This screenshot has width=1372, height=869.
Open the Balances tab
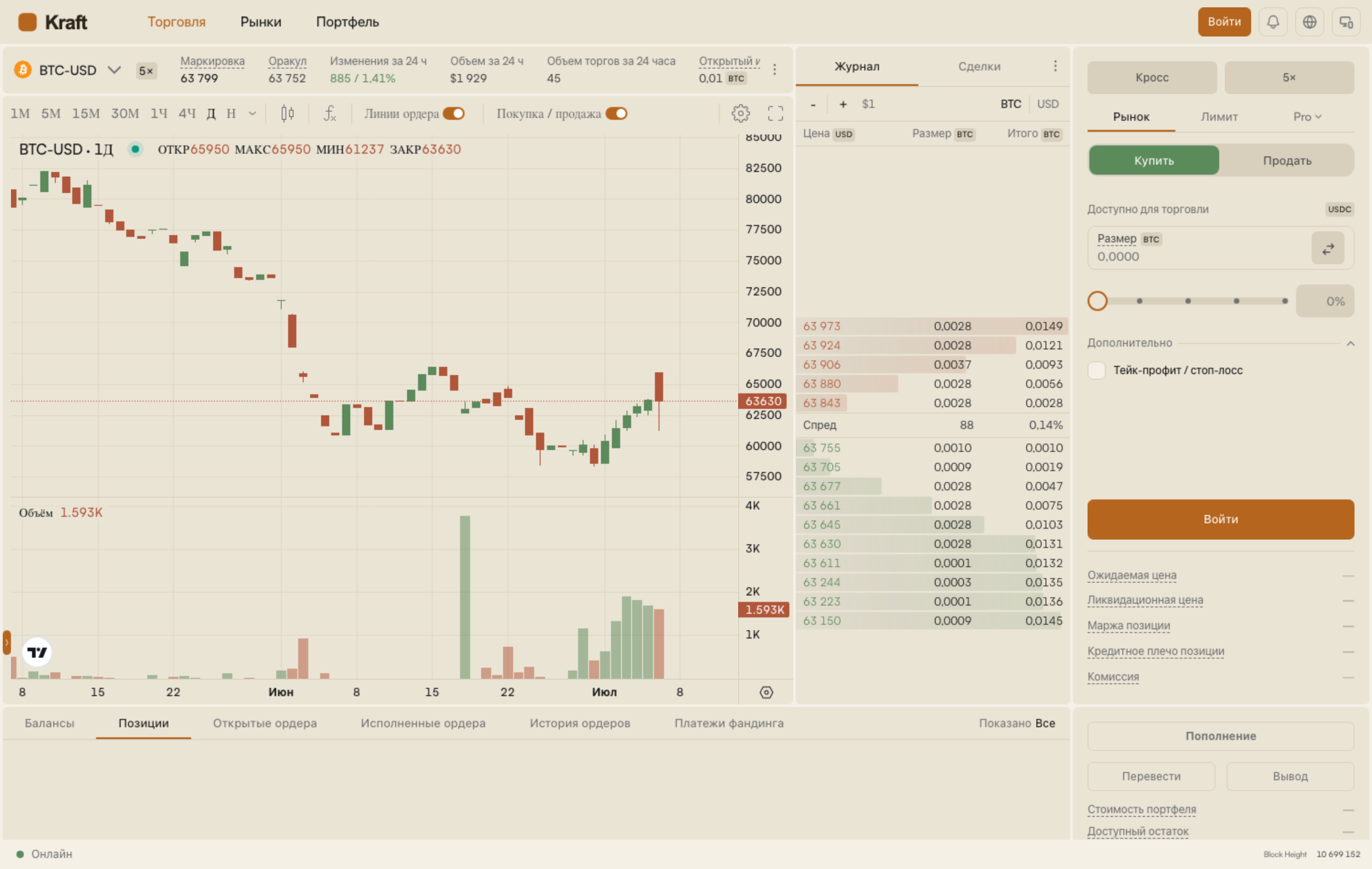(x=49, y=724)
